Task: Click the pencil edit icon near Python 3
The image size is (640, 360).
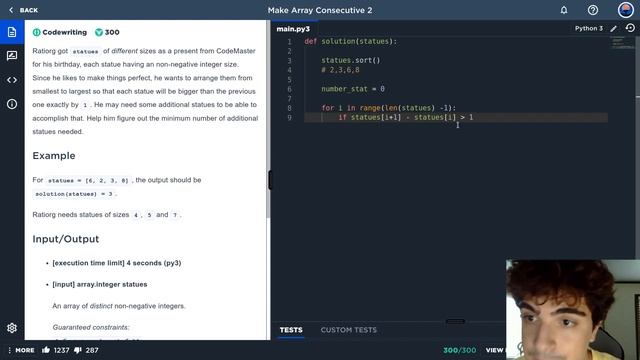Action: tap(613, 29)
